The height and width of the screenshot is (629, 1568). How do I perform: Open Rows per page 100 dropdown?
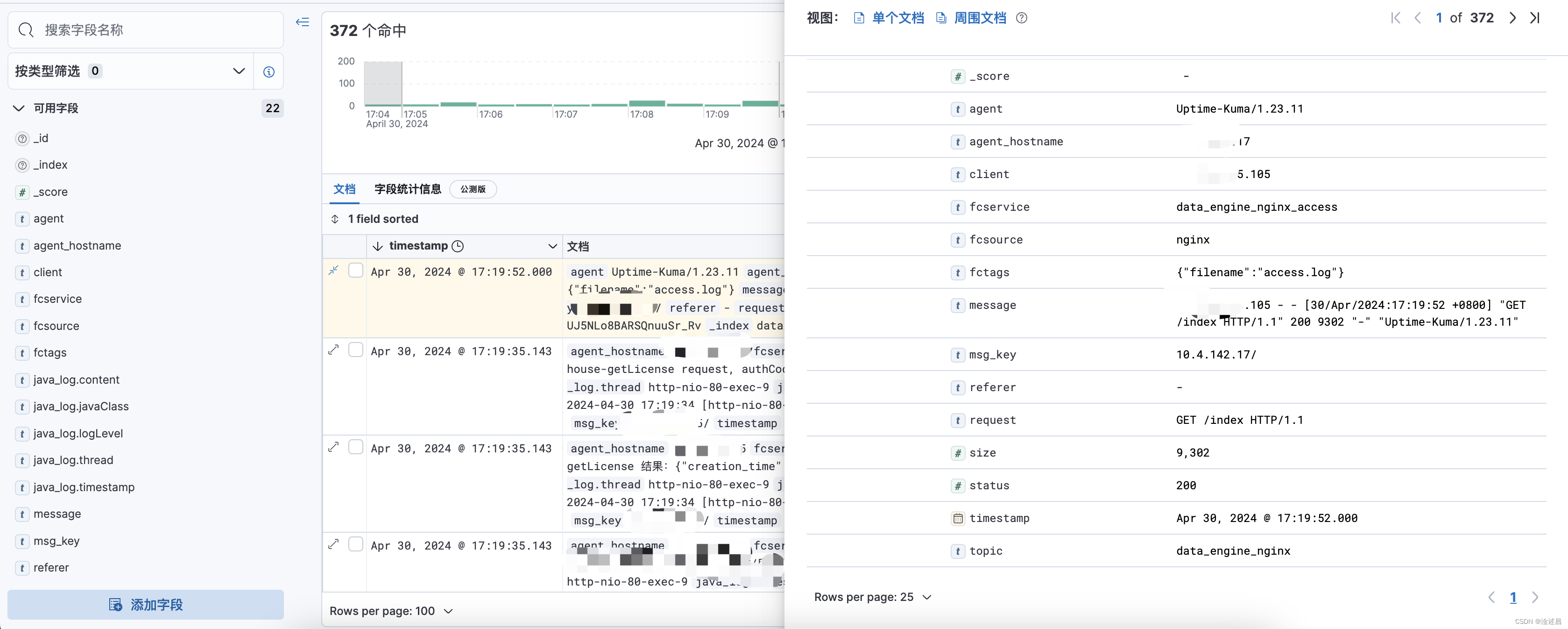click(391, 611)
